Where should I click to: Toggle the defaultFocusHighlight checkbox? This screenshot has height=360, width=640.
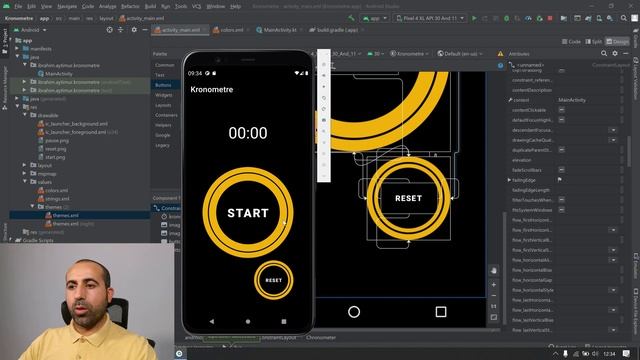point(562,120)
